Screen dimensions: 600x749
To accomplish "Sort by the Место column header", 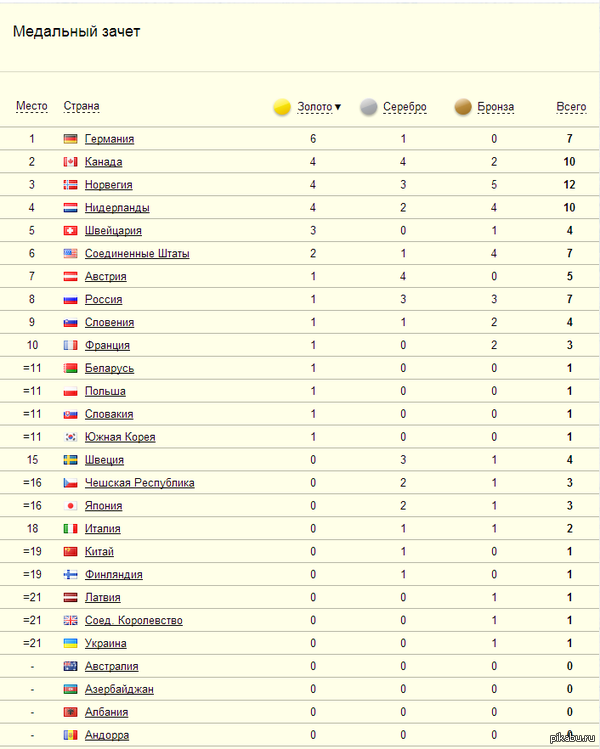I will point(32,106).
